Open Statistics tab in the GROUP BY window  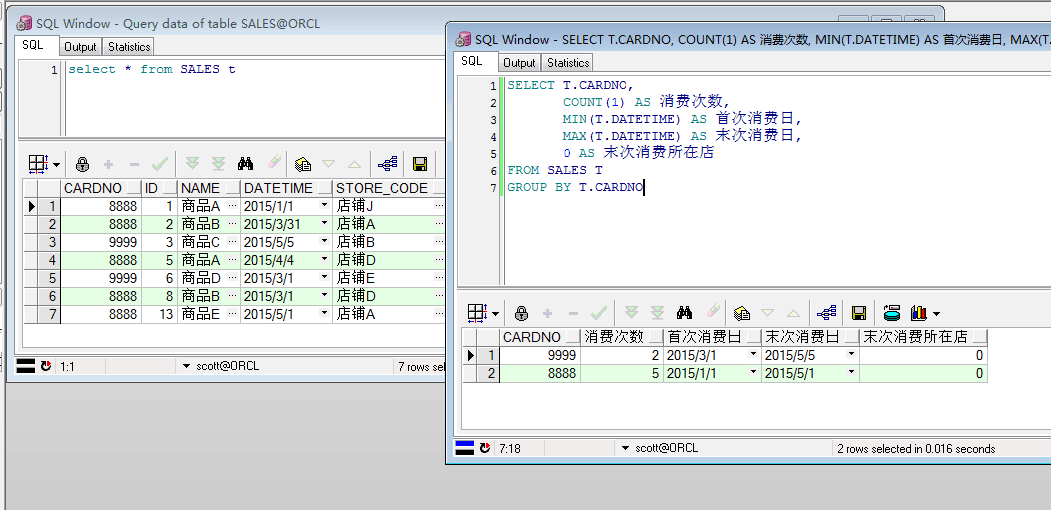(568, 63)
